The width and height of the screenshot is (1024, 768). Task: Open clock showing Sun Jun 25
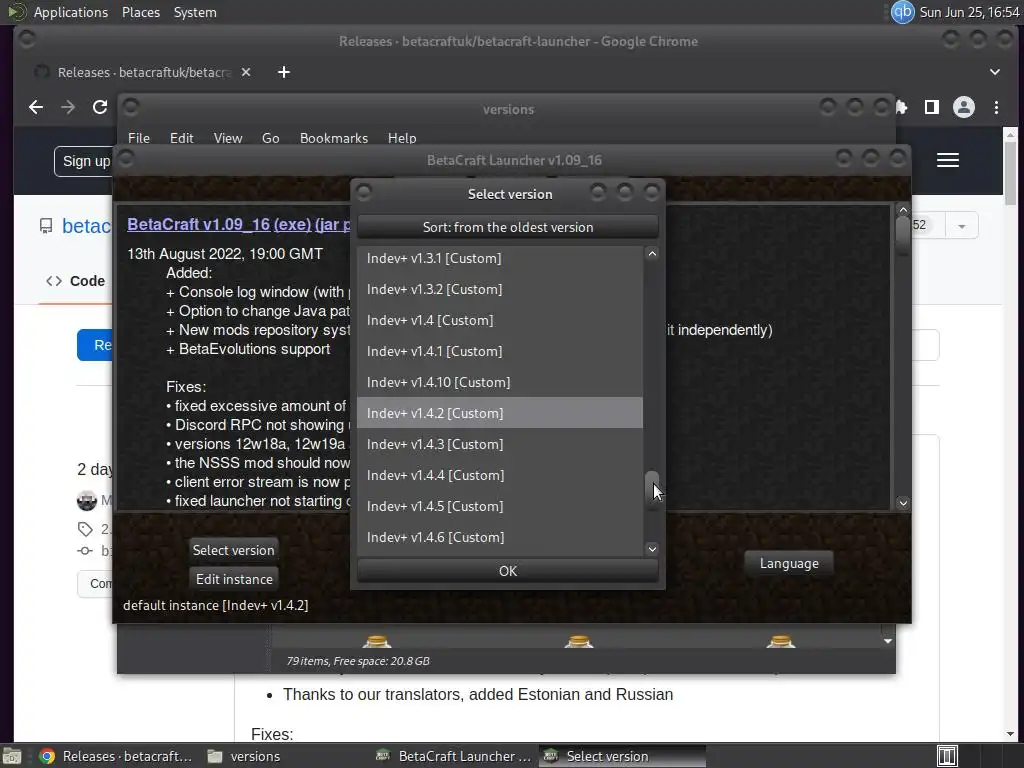coord(969,12)
